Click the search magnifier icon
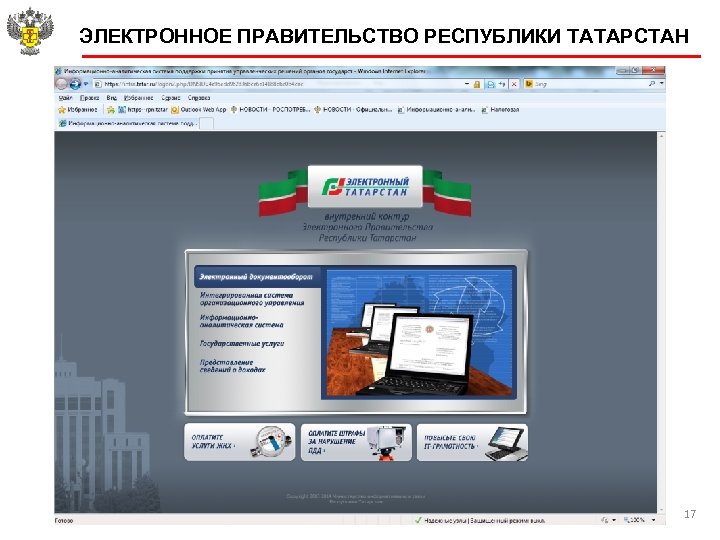The image size is (720, 540). coord(651,84)
